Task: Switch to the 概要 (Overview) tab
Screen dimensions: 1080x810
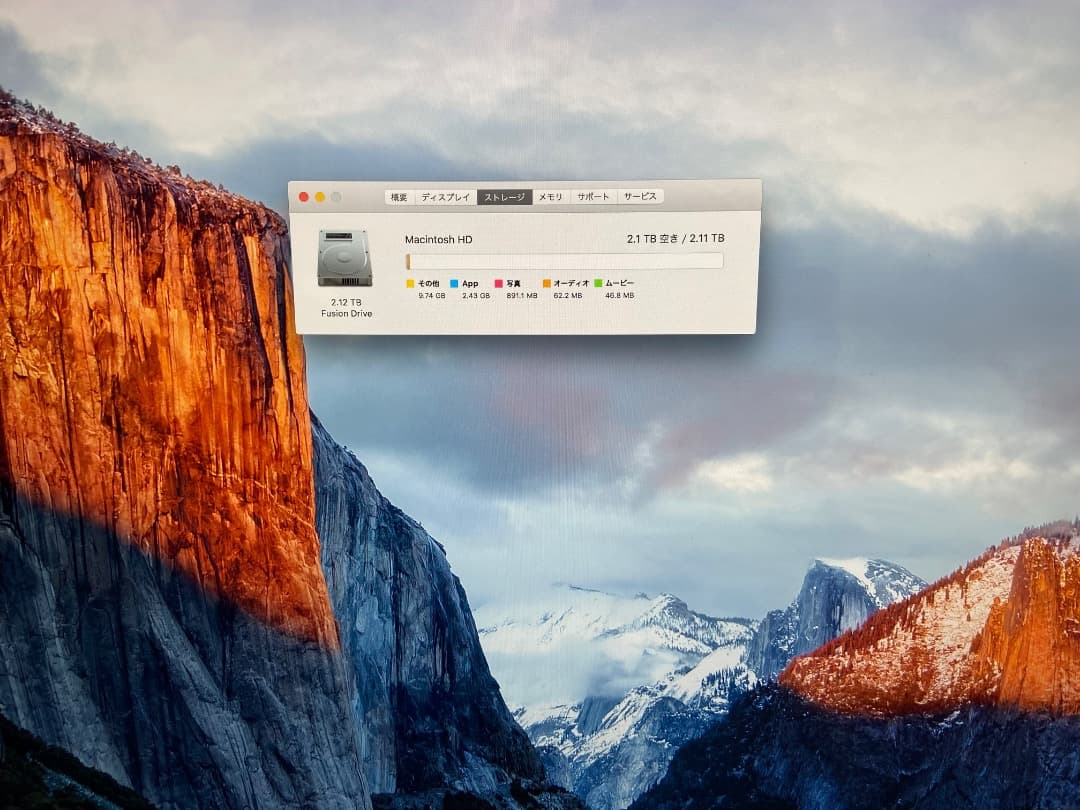Action: tap(399, 197)
